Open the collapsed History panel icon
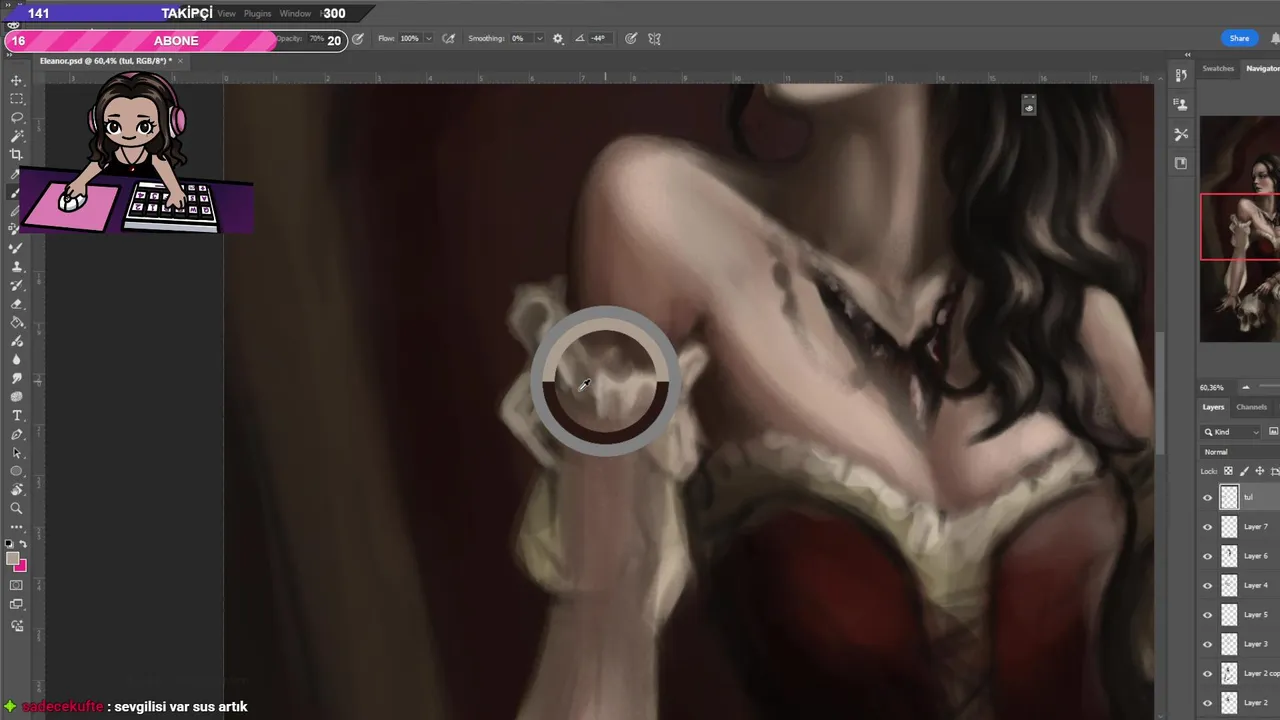Screen dimensions: 1280x720 [1181, 74]
